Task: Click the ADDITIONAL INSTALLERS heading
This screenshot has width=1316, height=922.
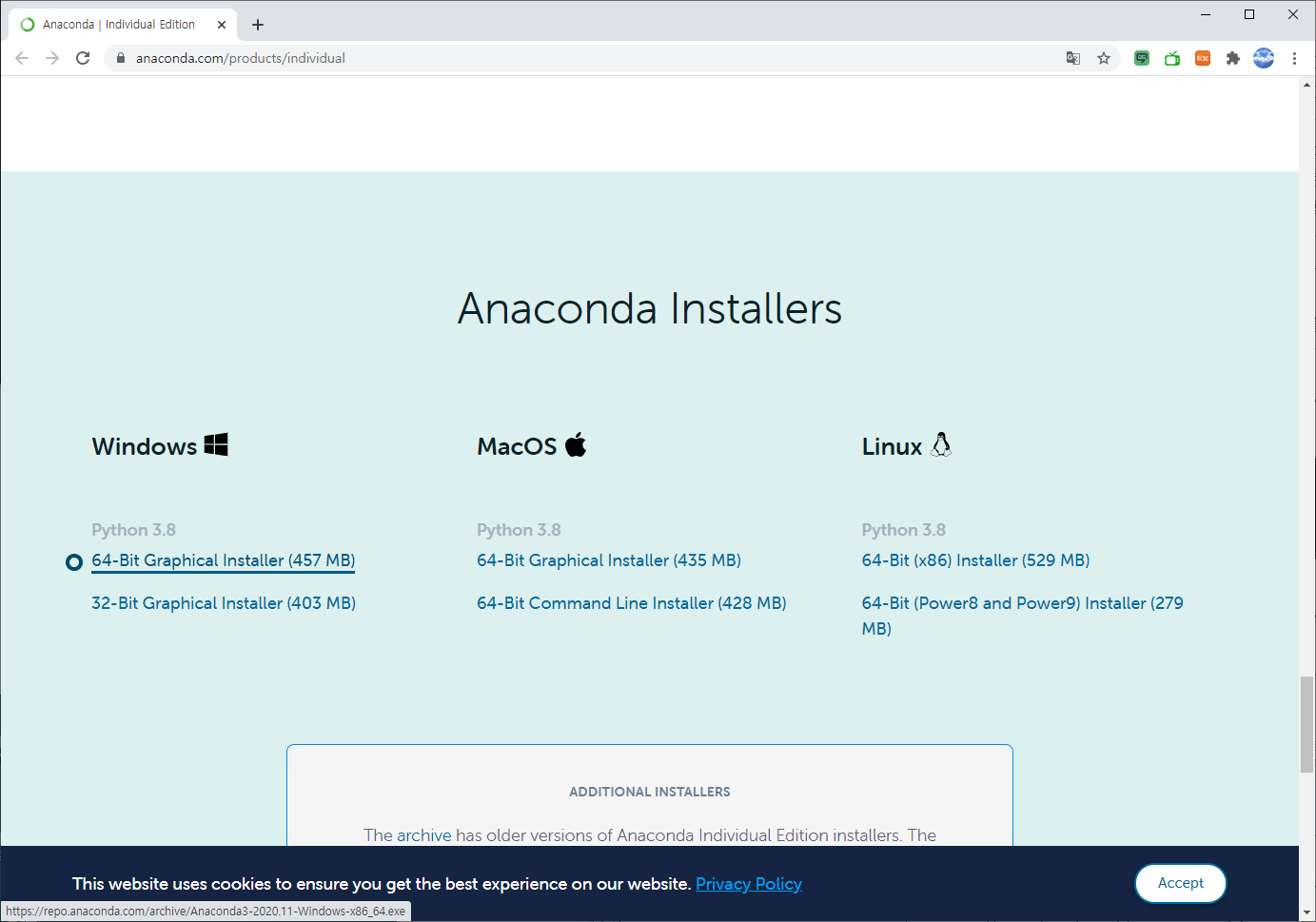Action: pyautogui.click(x=650, y=792)
